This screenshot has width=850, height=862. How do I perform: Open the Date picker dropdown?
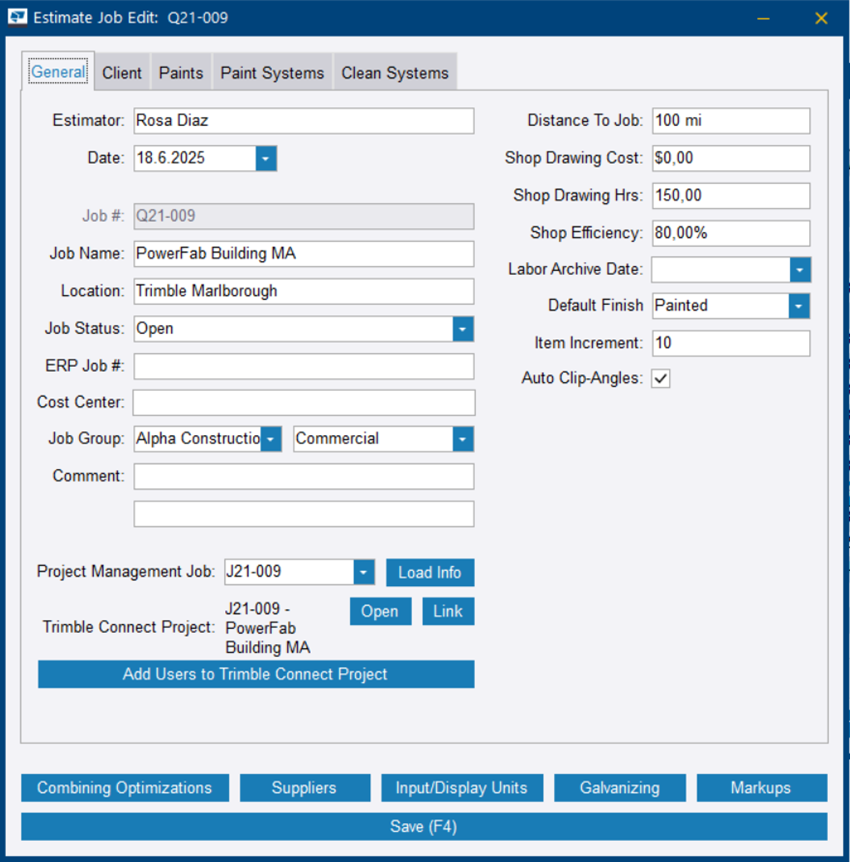(265, 158)
